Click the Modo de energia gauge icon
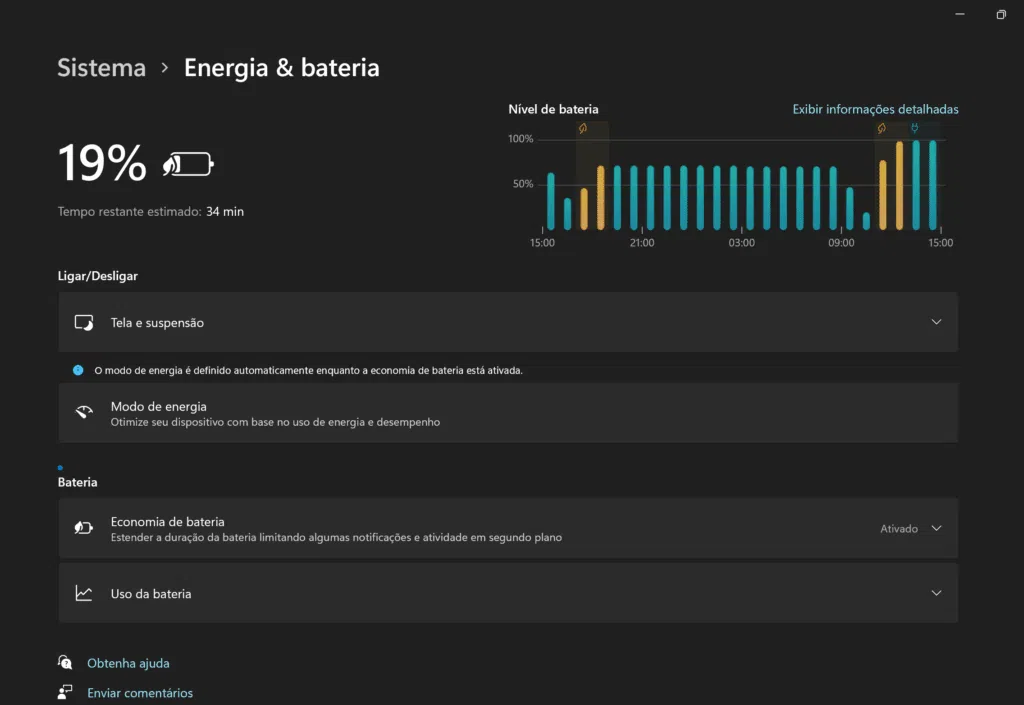 coord(84,413)
